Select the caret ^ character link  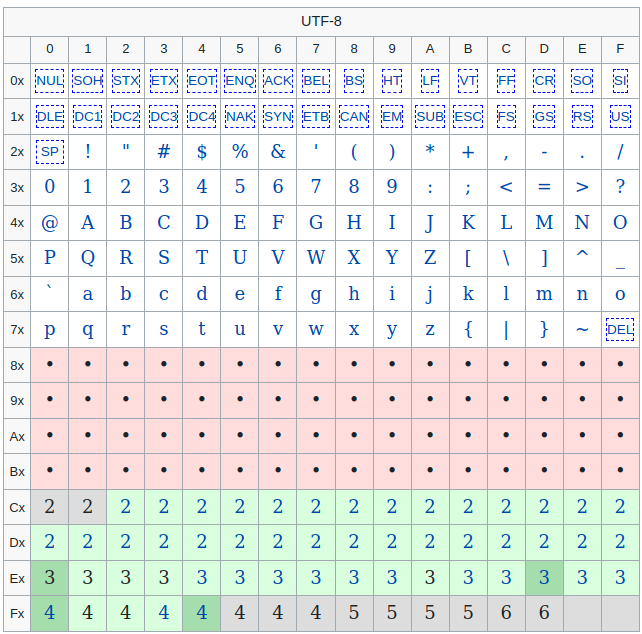click(x=582, y=254)
